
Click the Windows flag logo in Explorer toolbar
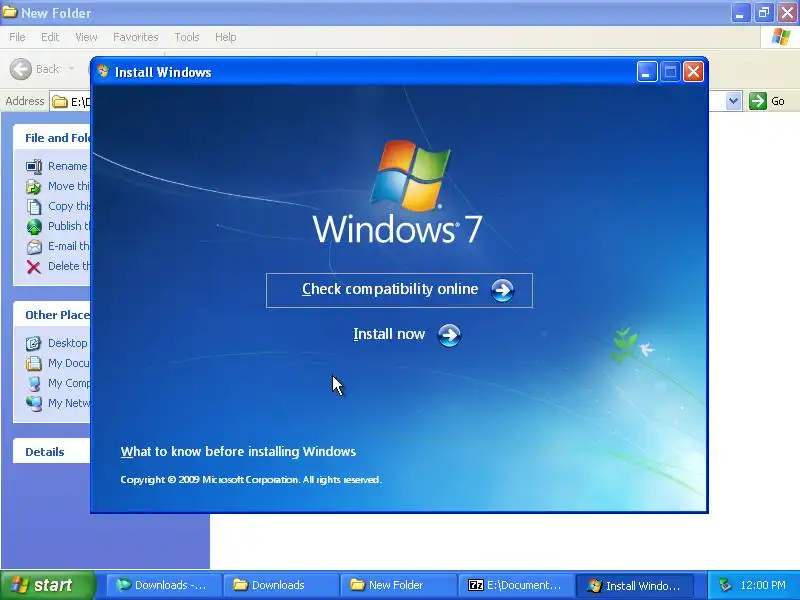click(x=781, y=37)
